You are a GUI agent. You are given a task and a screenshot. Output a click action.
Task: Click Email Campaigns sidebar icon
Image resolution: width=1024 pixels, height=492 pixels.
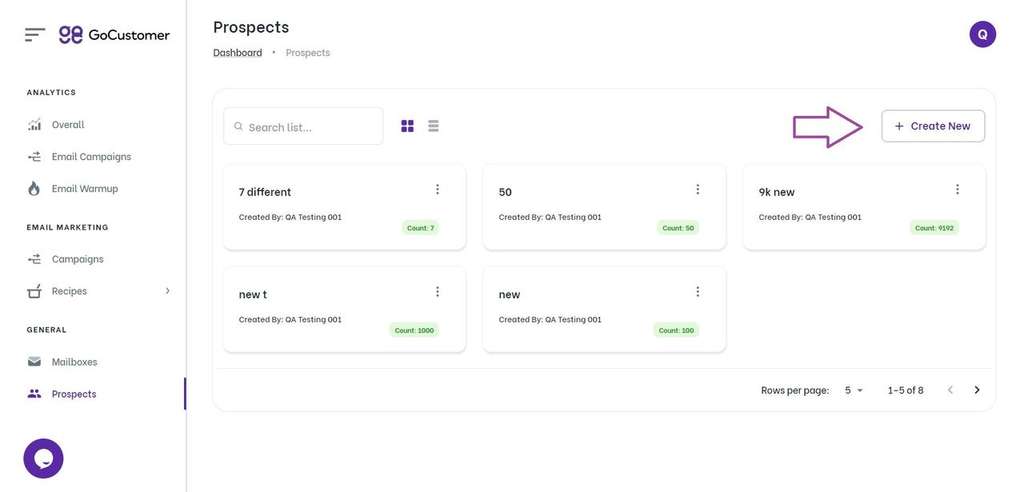click(x=35, y=156)
